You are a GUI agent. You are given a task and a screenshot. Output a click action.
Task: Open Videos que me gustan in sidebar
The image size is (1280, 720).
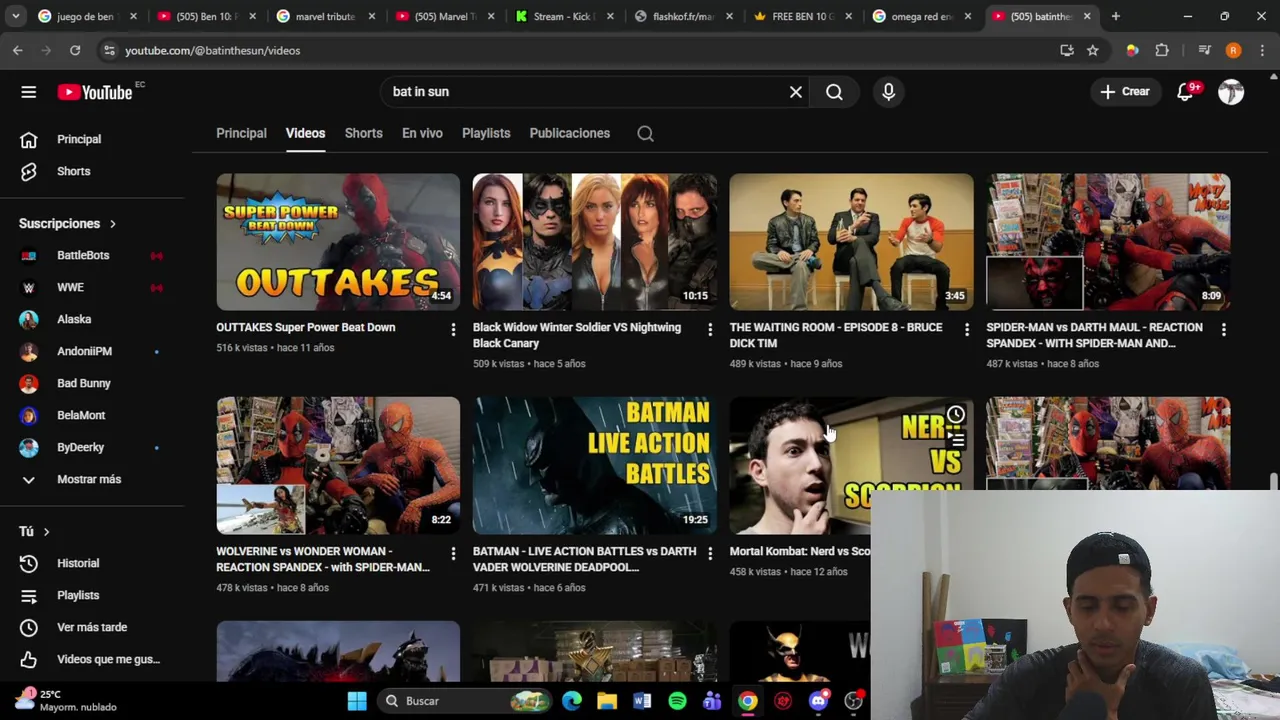point(108,659)
